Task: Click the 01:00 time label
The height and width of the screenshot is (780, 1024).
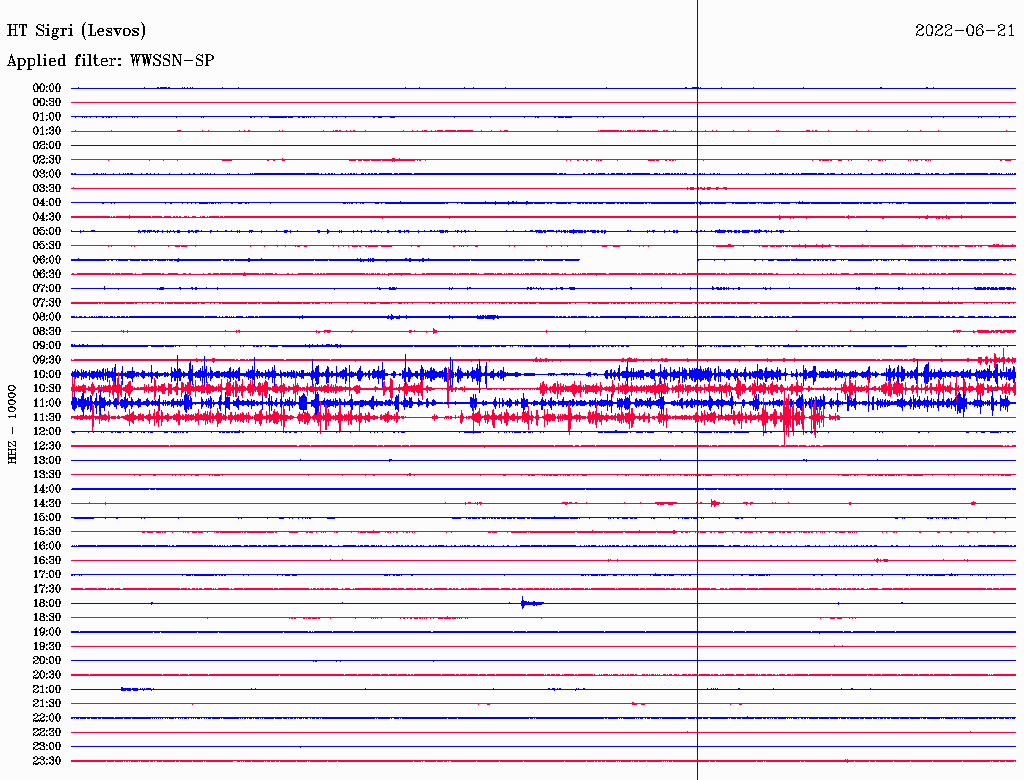Action: (47, 117)
